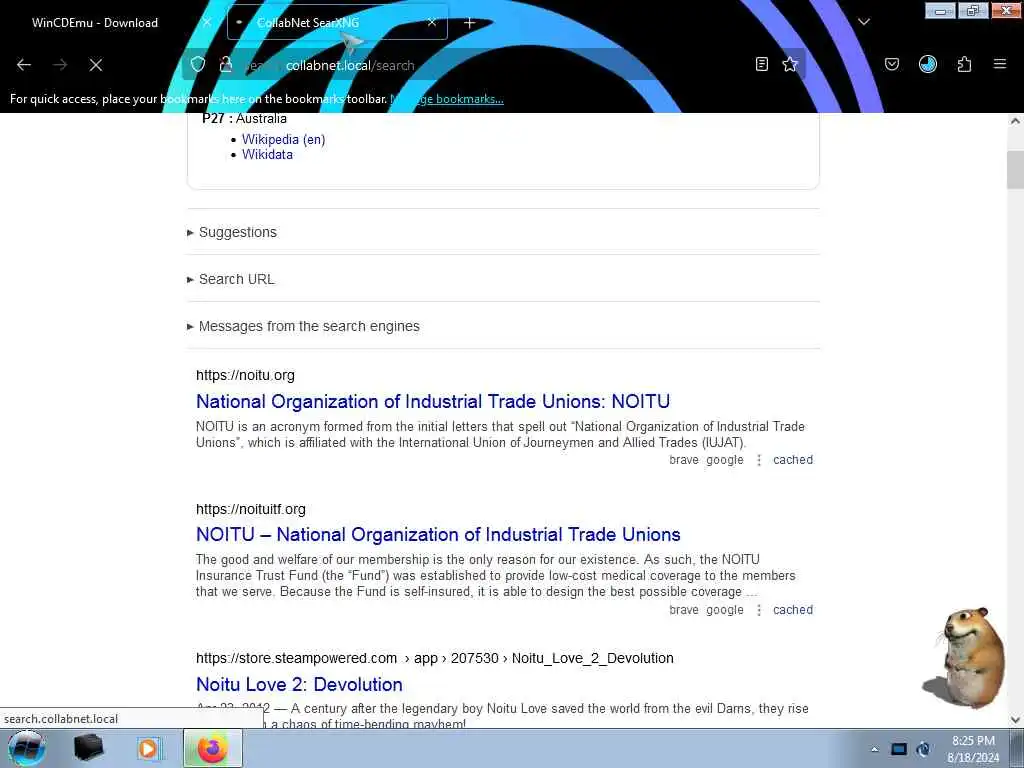Open the taskbar clock showing 8:25 PM
Image resolution: width=1024 pixels, height=768 pixels.
pyautogui.click(x=973, y=749)
